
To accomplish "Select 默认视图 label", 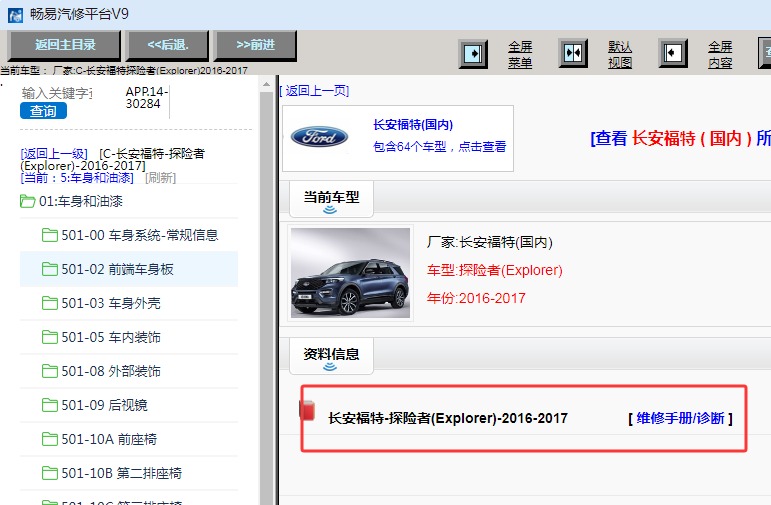I will 620,55.
